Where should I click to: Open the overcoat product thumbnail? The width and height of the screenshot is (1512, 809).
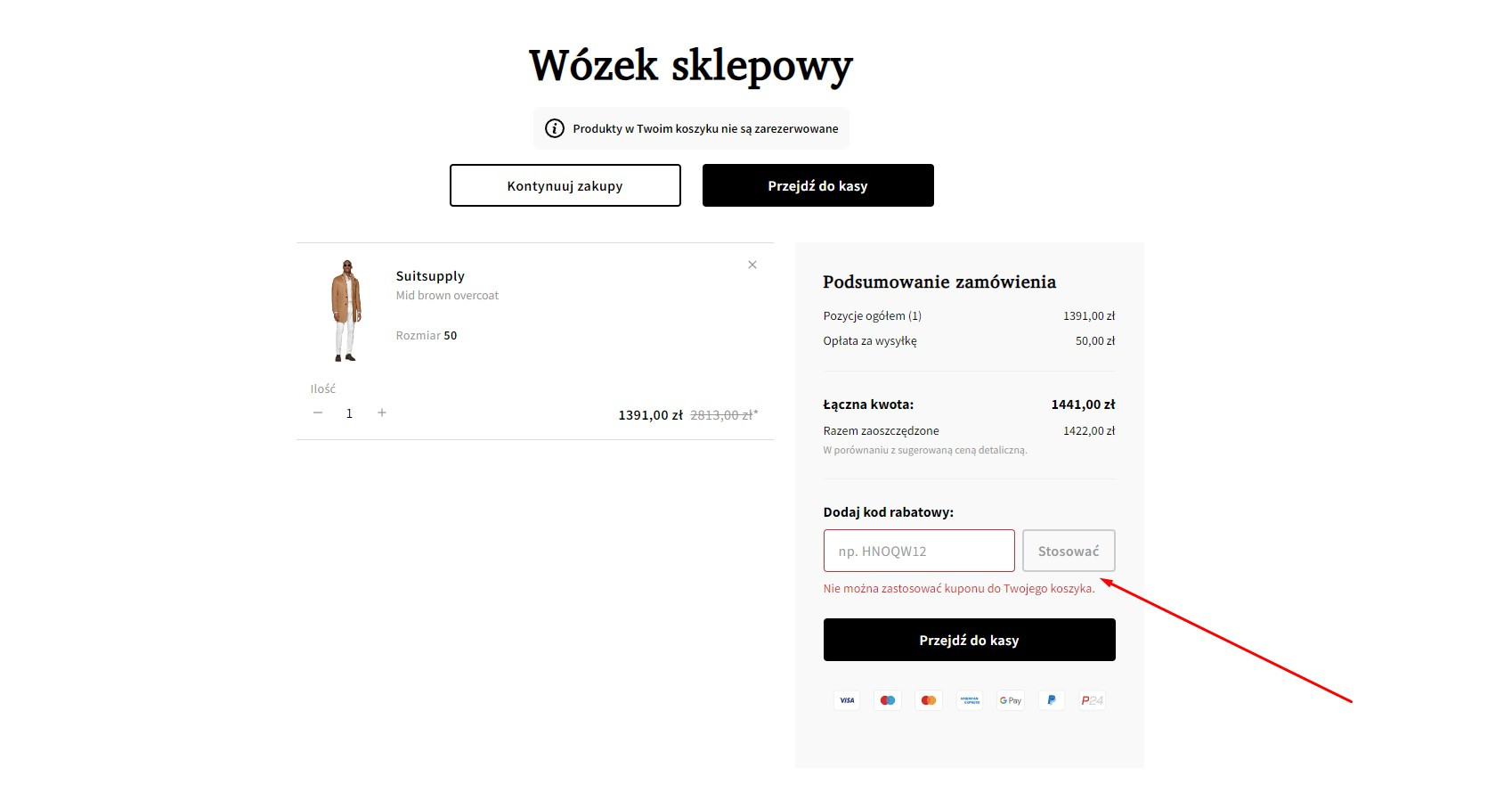[x=346, y=310]
